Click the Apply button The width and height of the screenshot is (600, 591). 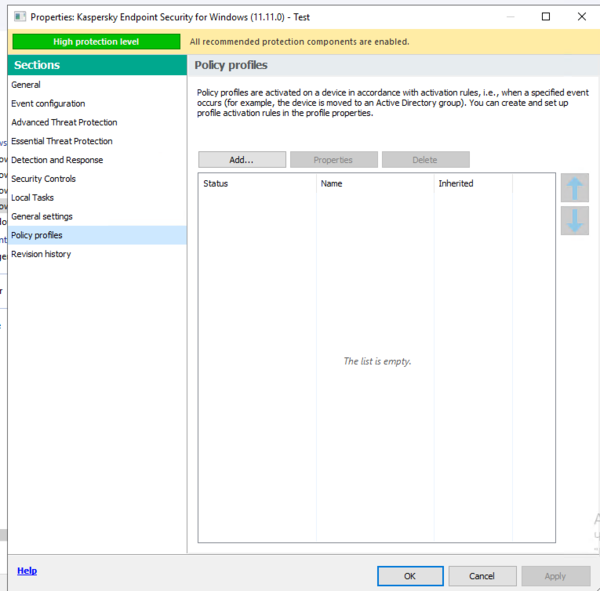click(x=556, y=576)
